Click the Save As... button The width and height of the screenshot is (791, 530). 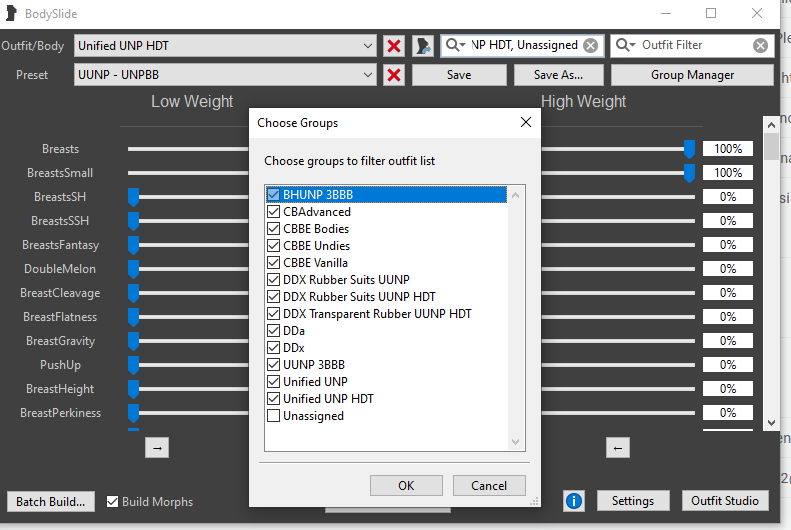(558, 75)
